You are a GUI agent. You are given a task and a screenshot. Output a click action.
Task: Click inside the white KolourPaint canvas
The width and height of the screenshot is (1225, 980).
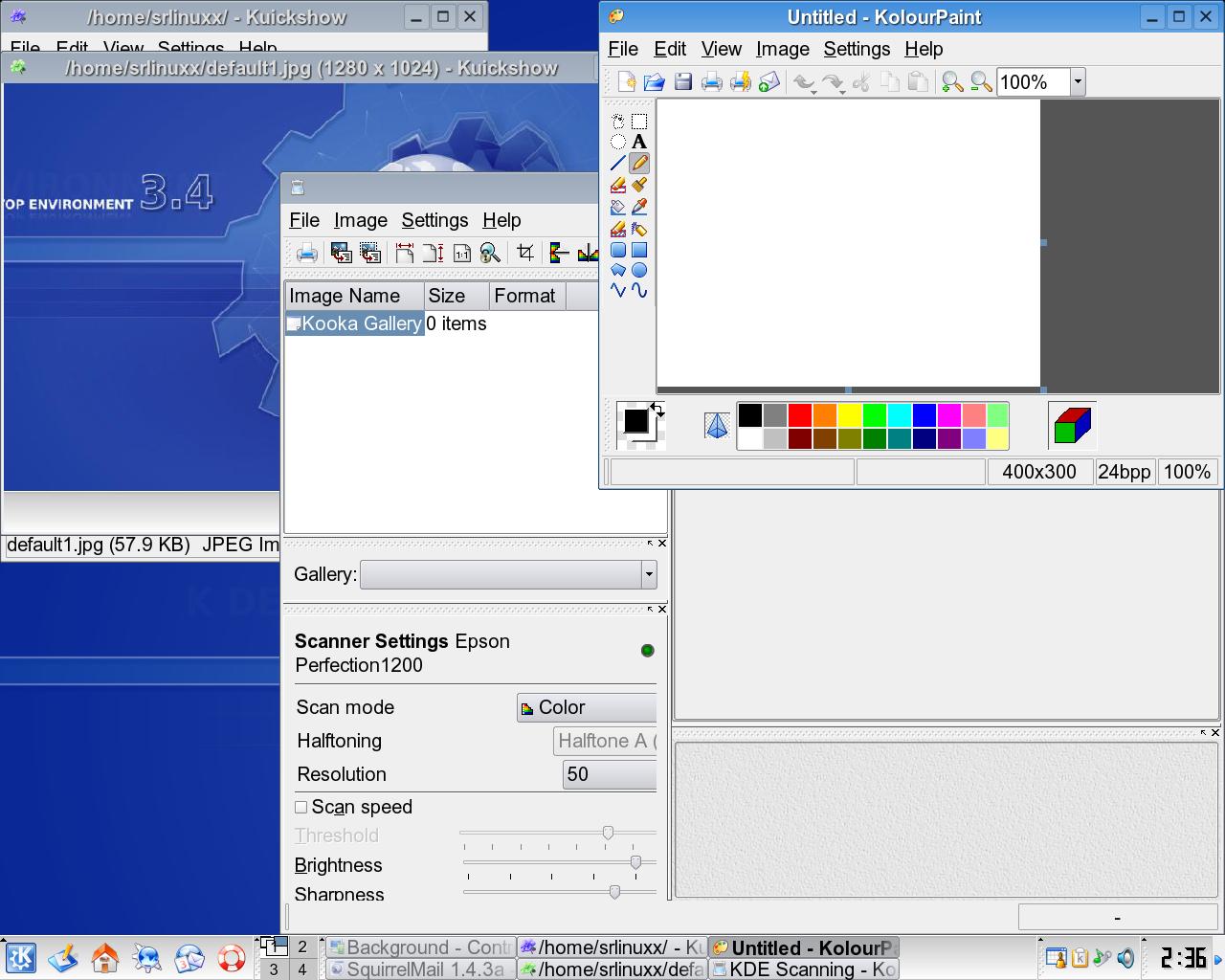tap(848, 243)
